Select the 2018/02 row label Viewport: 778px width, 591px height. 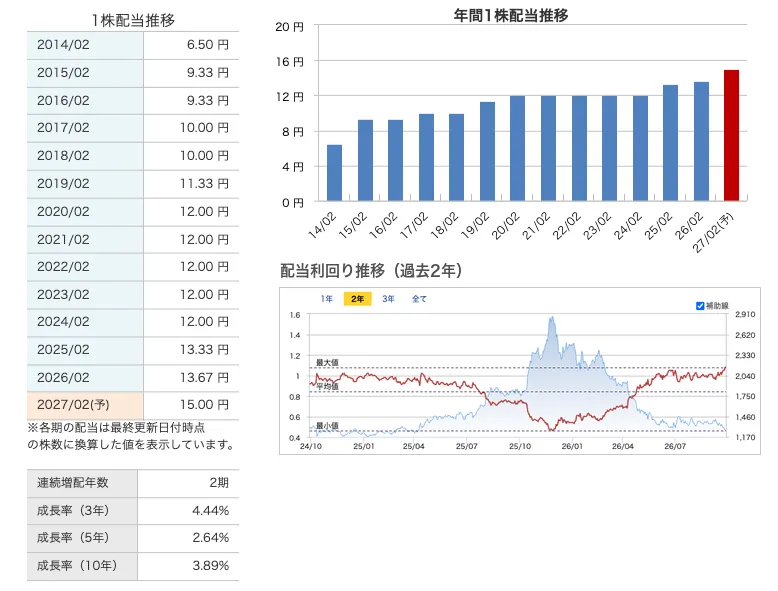pyautogui.click(x=63, y=155)
